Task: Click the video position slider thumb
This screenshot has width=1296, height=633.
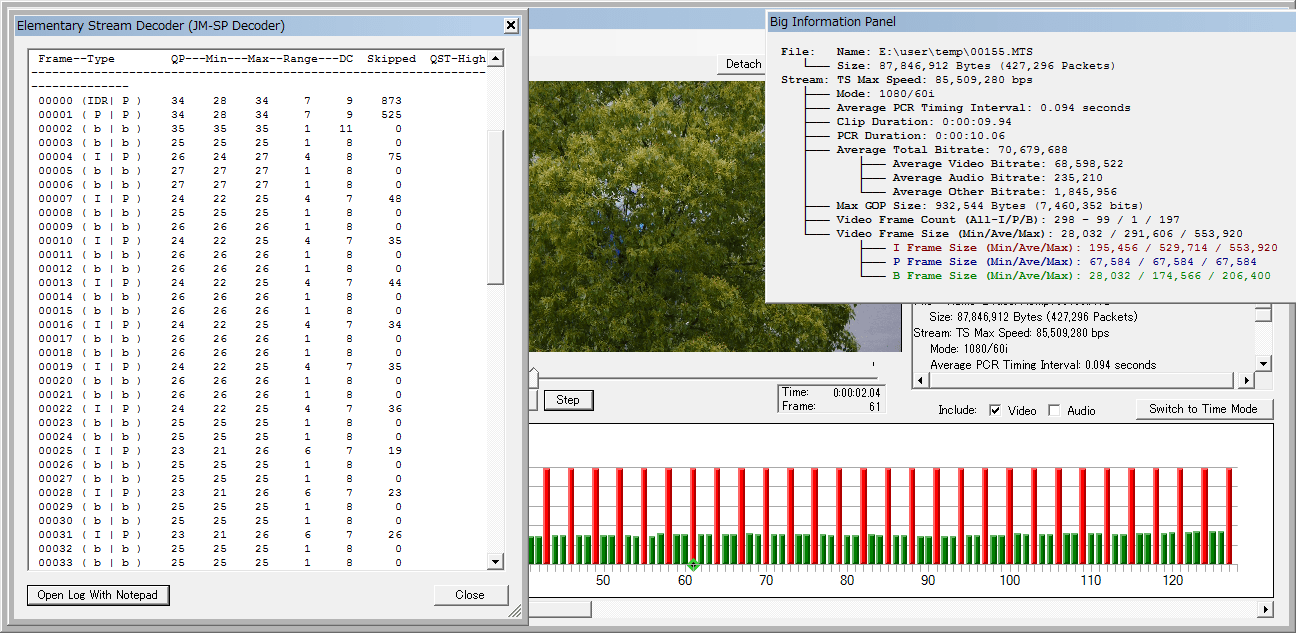Action: pyautogui.click(x=533, y=377)
